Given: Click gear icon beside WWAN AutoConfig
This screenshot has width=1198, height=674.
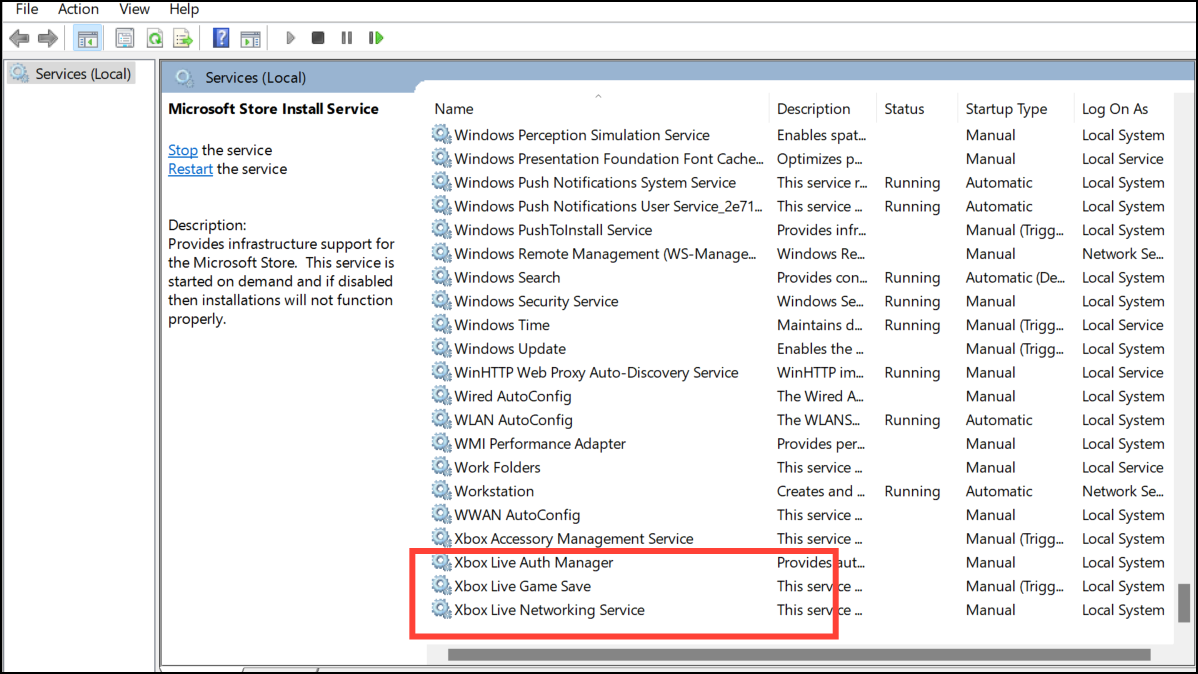Looking at the screenshot, I should [x=442, y=514].
